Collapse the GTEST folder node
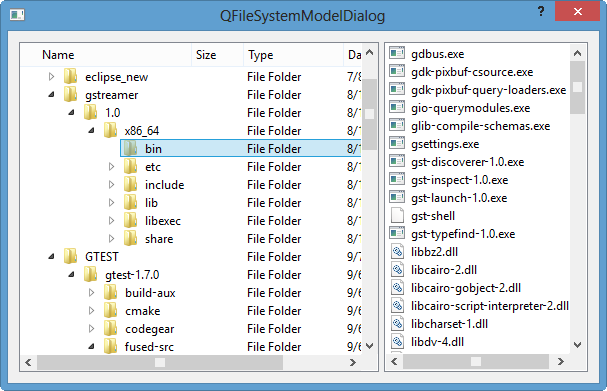Screen dimensions: 607x391 pos(51,256)
